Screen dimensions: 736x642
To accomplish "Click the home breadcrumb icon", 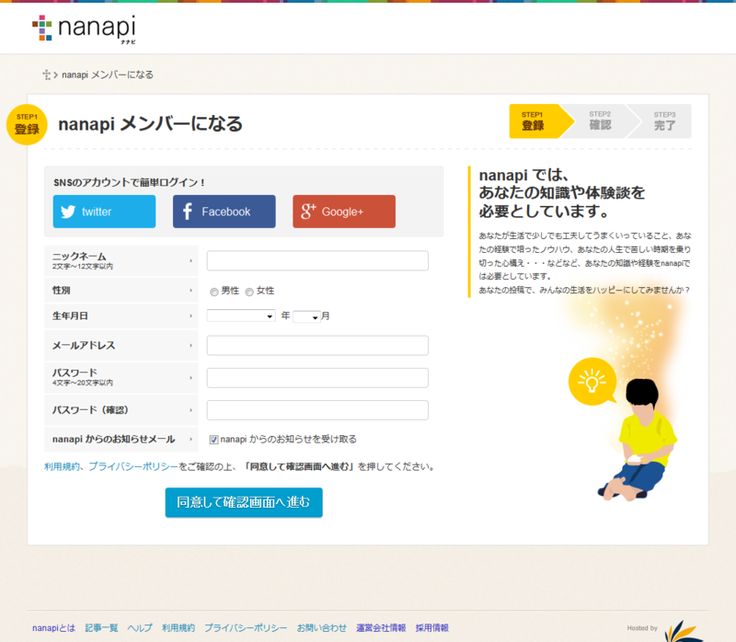I will 46,75.
